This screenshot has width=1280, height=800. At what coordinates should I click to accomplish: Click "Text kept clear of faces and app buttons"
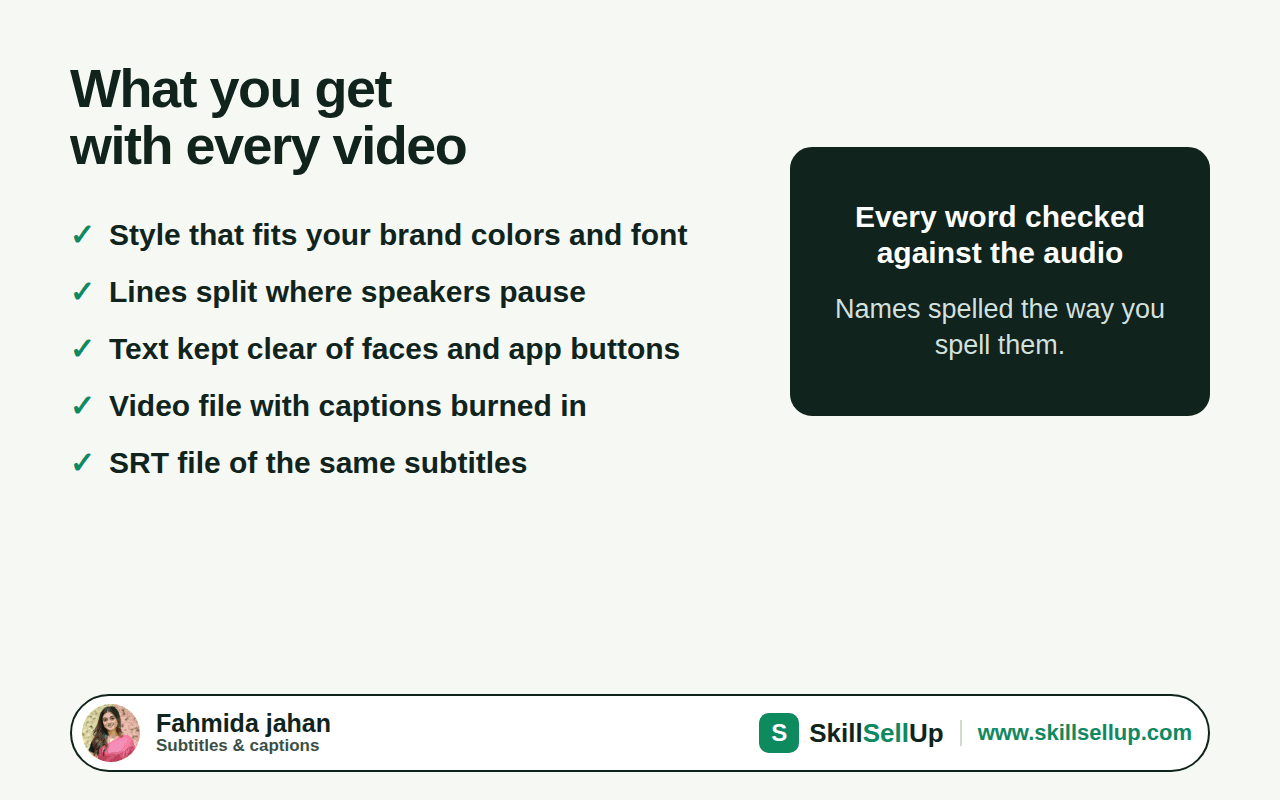(394, 349)
